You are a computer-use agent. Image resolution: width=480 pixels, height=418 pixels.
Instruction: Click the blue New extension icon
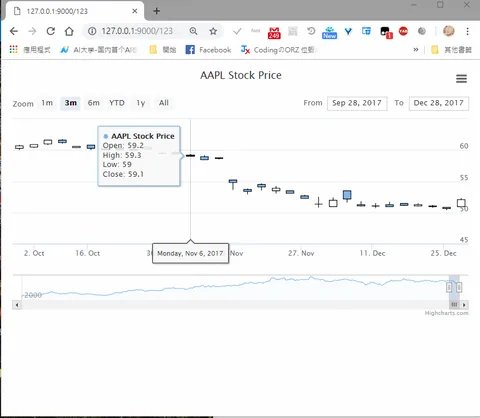[x=329, y=33]
